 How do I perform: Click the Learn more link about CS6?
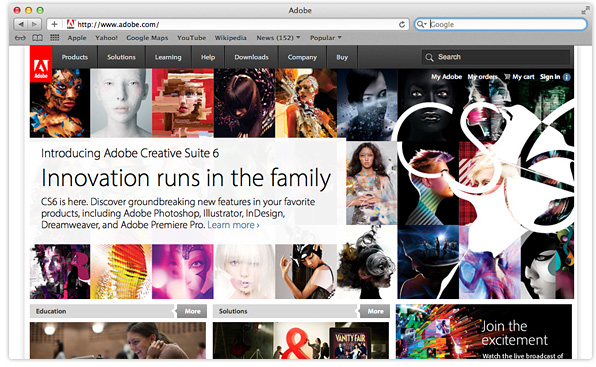point(233,225)
